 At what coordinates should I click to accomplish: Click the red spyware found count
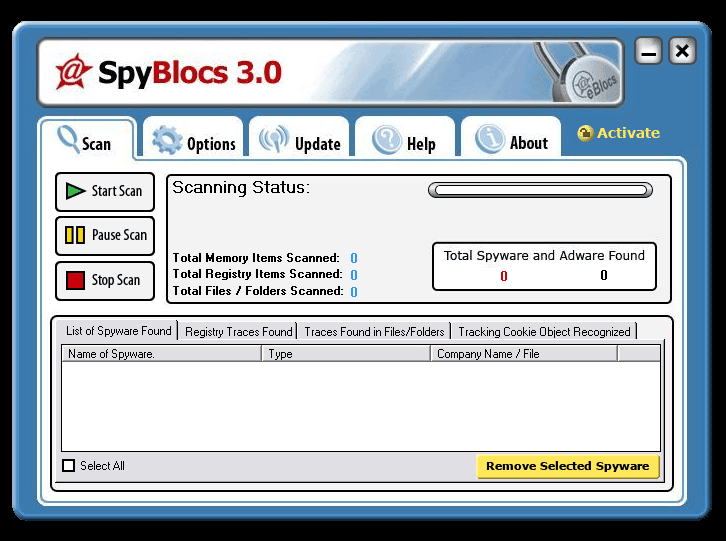click(x=504, y=276)
